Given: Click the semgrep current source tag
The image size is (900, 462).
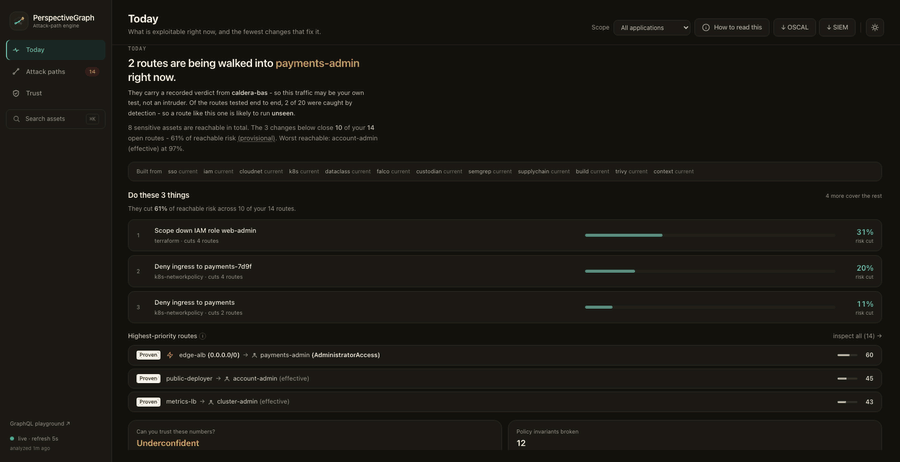Looking at the screenshot, I should point(490,172).
